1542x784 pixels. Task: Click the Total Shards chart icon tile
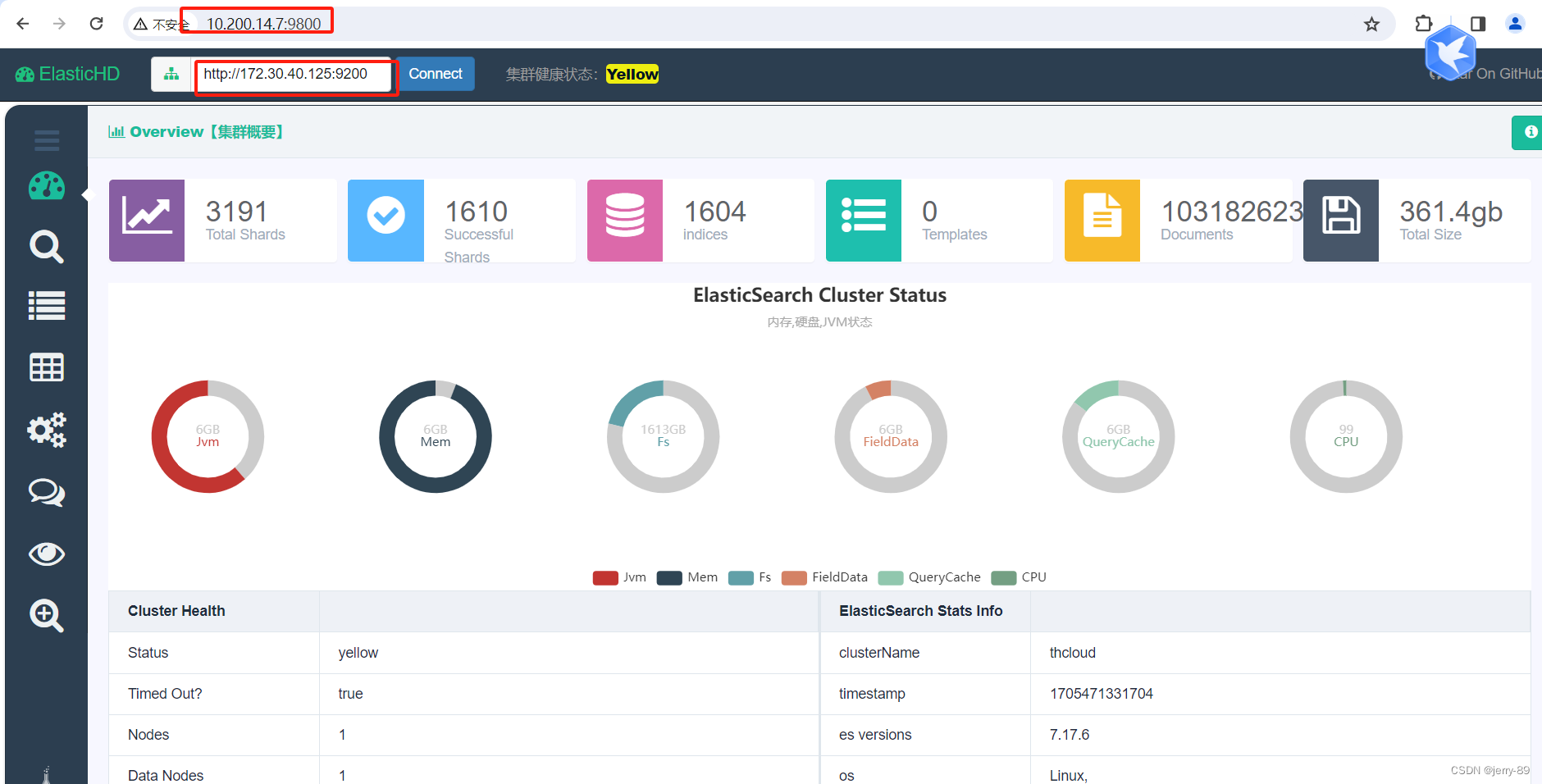(147, 221)
